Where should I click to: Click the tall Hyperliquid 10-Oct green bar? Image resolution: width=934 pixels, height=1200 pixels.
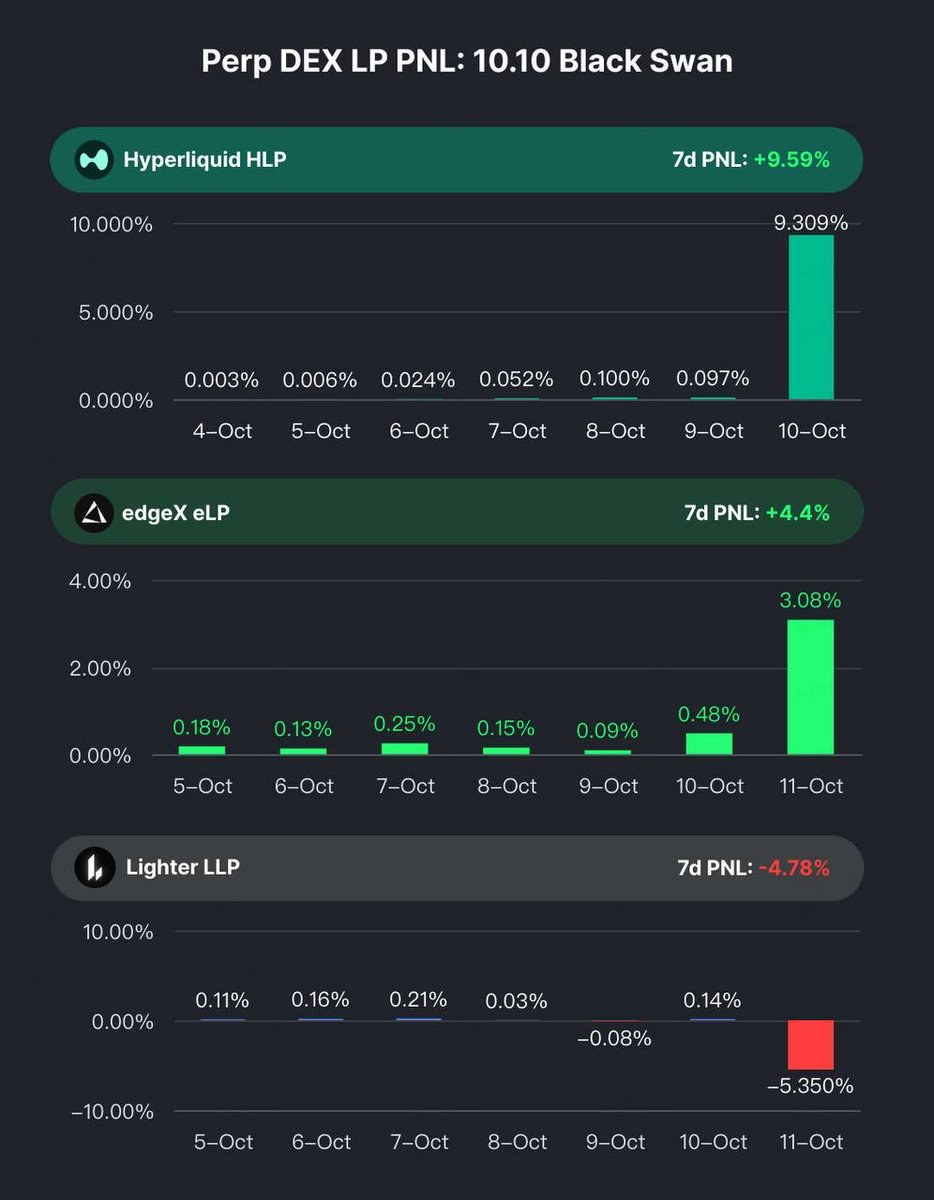tap(811, 318)
